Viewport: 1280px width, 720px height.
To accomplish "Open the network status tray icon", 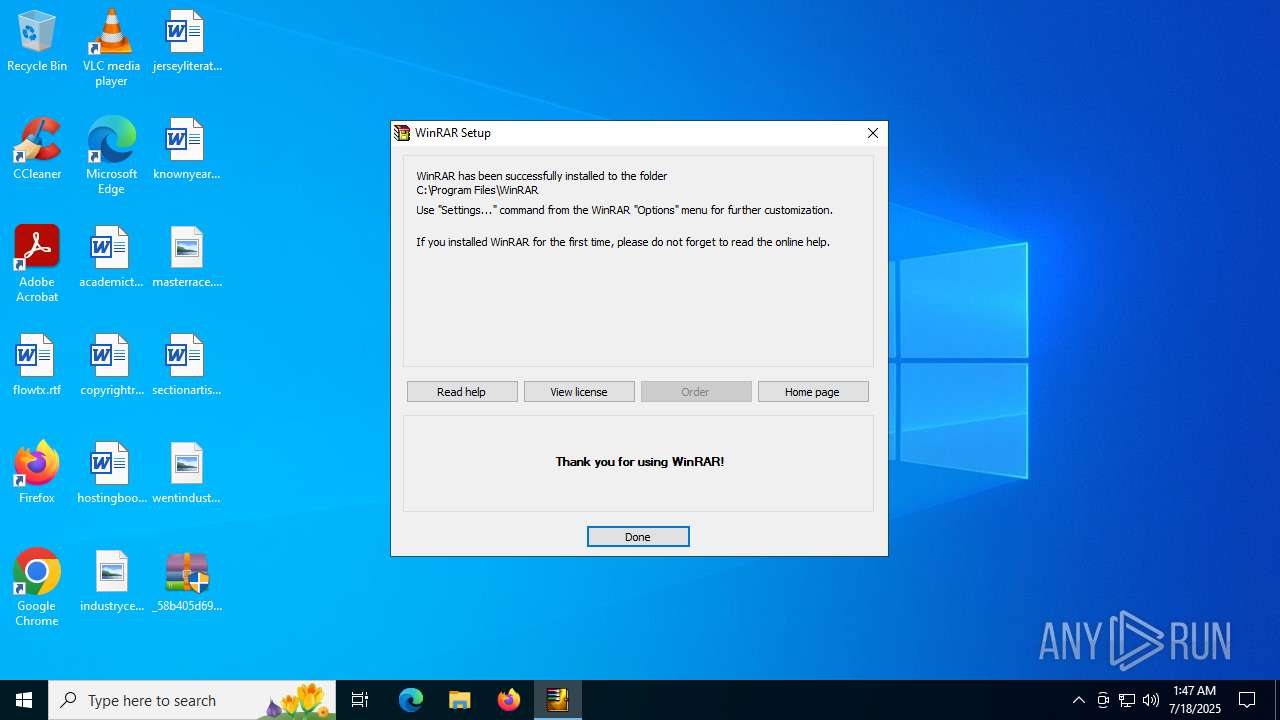I will point(1127,700).
